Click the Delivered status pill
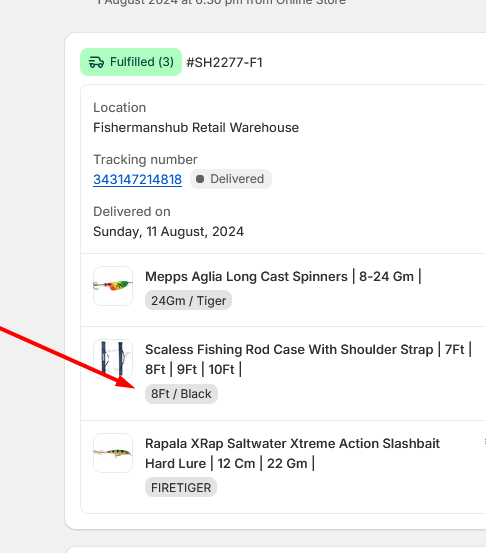 pos(231,179)
